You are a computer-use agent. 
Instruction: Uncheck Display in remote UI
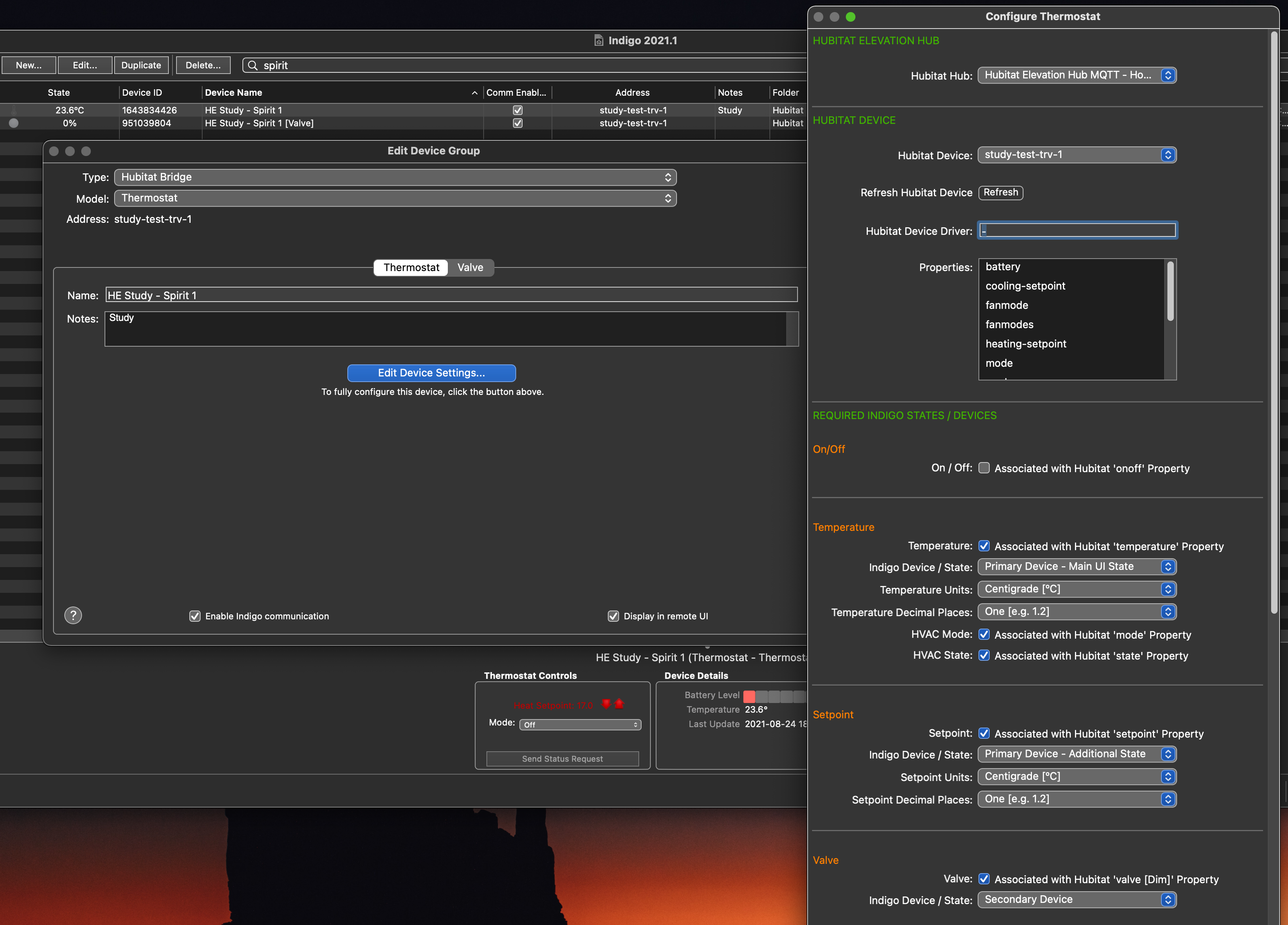(x=613, y=616)
